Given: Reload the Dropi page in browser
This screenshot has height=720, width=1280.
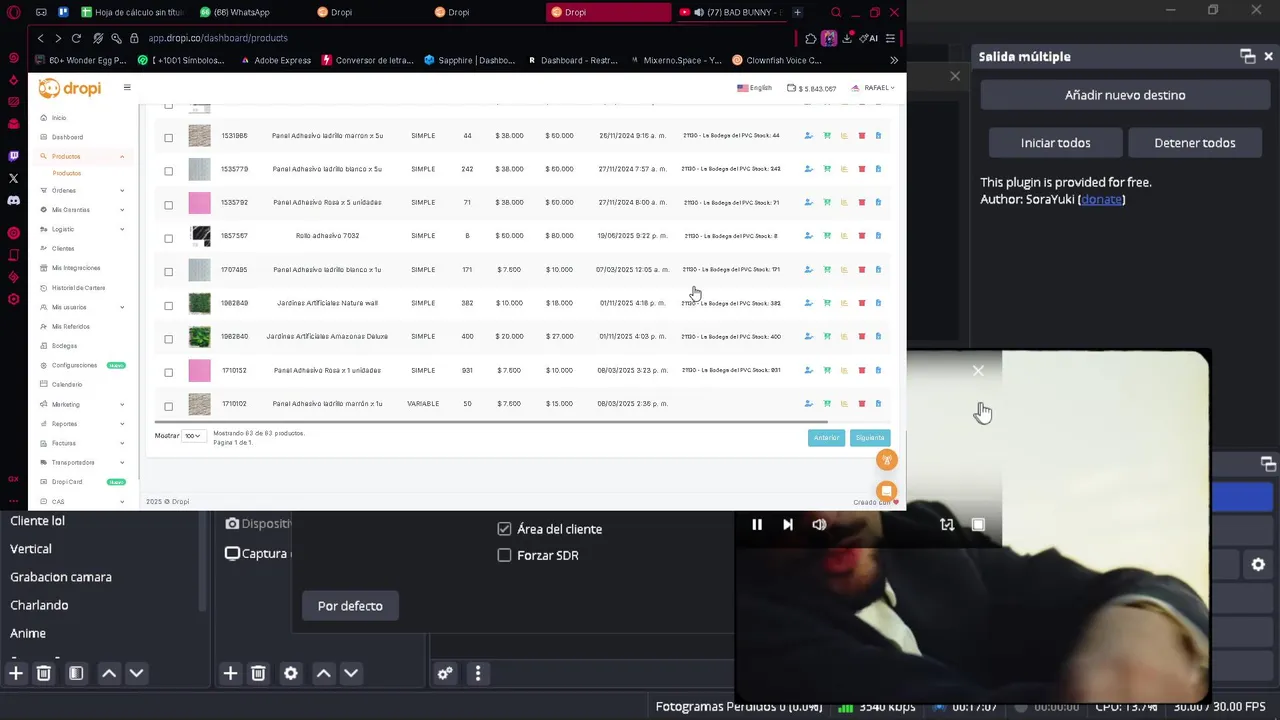Looking at the screenshot, I should click(x=76, y=38).
